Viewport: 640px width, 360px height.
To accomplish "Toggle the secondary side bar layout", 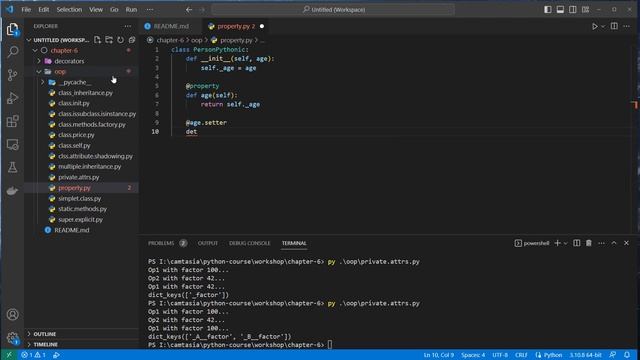I will pos(573,9).
